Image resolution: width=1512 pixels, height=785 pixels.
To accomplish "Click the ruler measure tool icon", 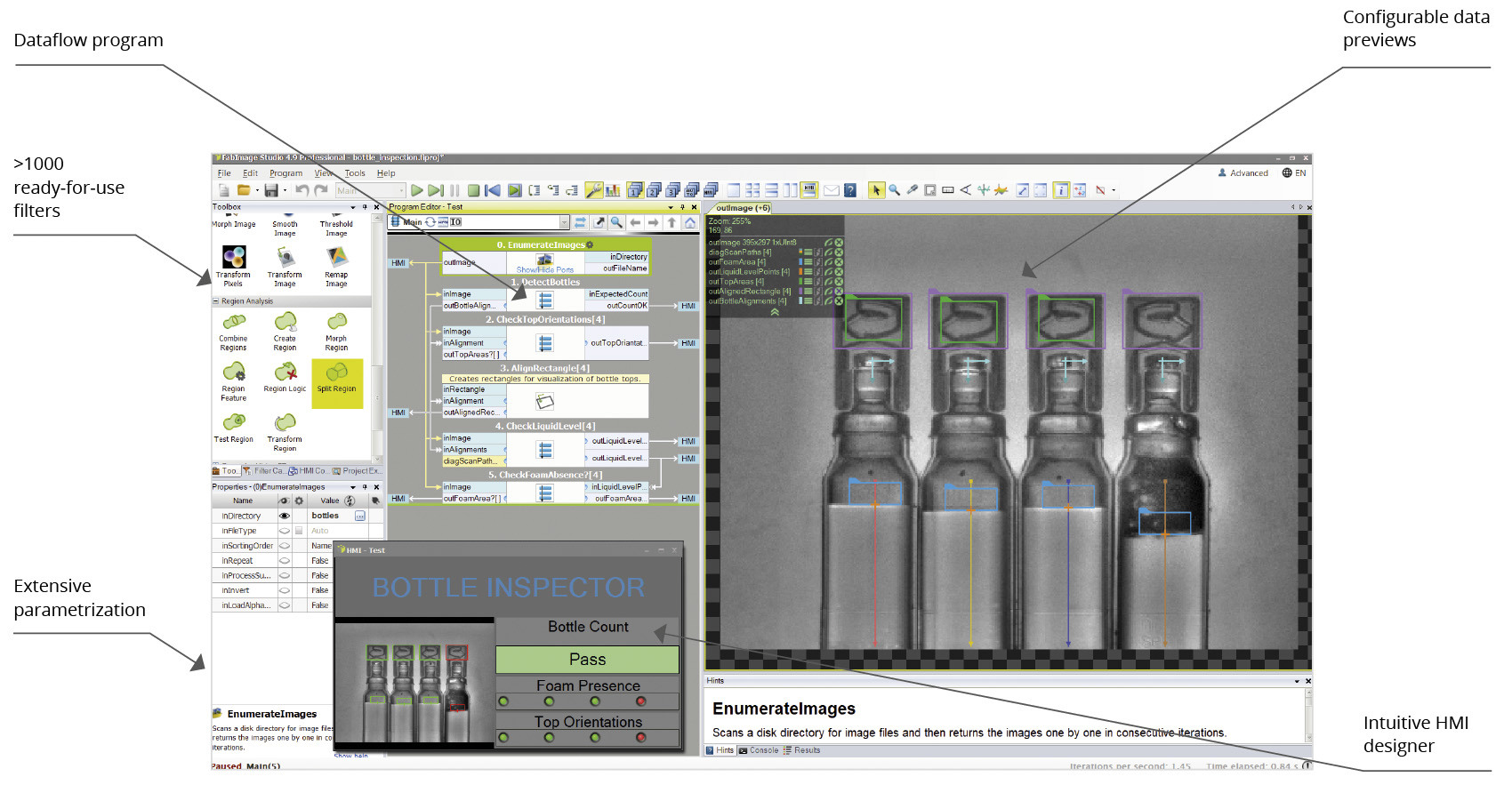I will click(x=948, y=190).
